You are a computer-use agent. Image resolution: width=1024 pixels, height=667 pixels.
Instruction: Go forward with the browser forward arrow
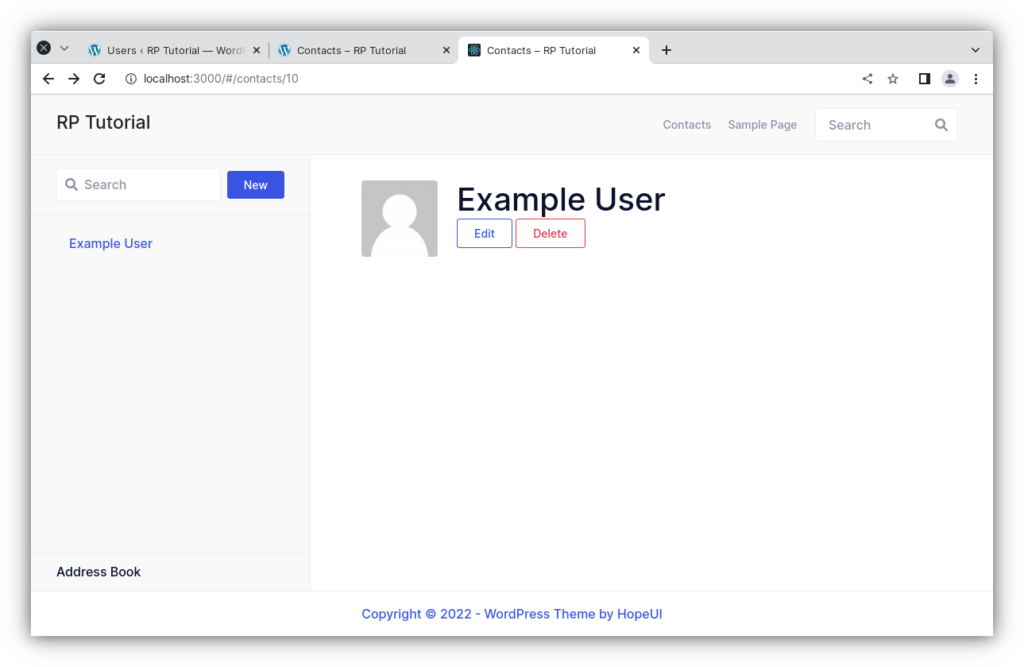pos(74,79)
